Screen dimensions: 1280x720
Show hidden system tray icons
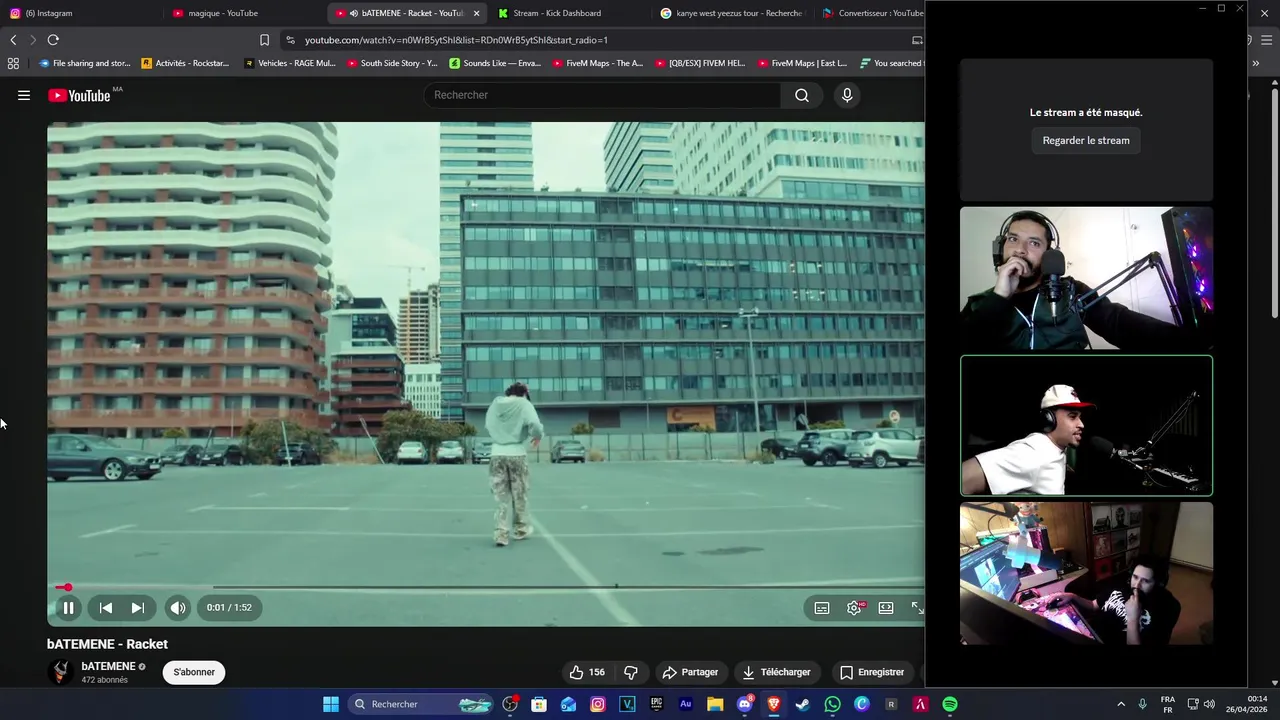click(1120, 704)
